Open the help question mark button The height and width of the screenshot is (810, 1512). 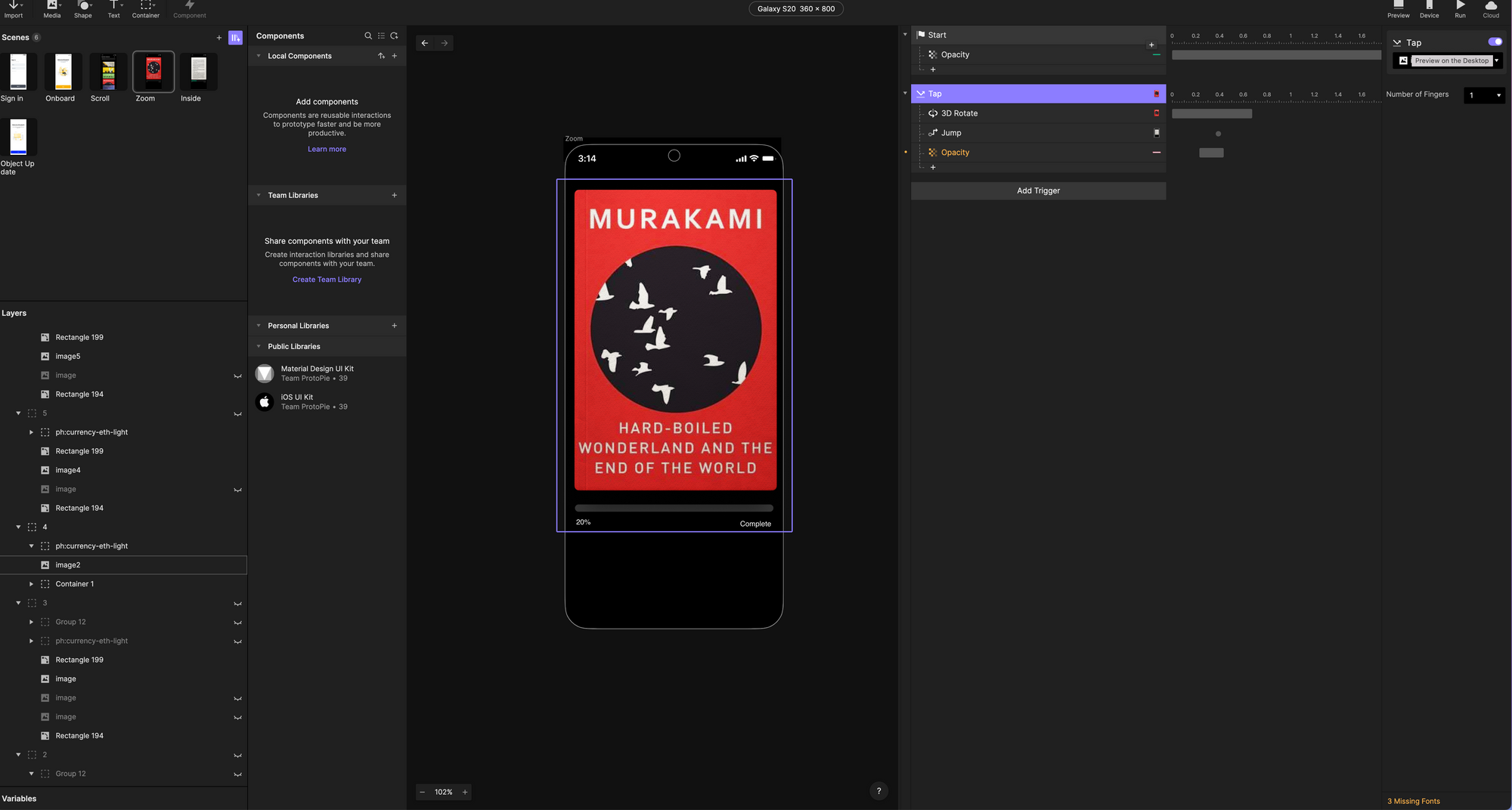pos(878,791)
